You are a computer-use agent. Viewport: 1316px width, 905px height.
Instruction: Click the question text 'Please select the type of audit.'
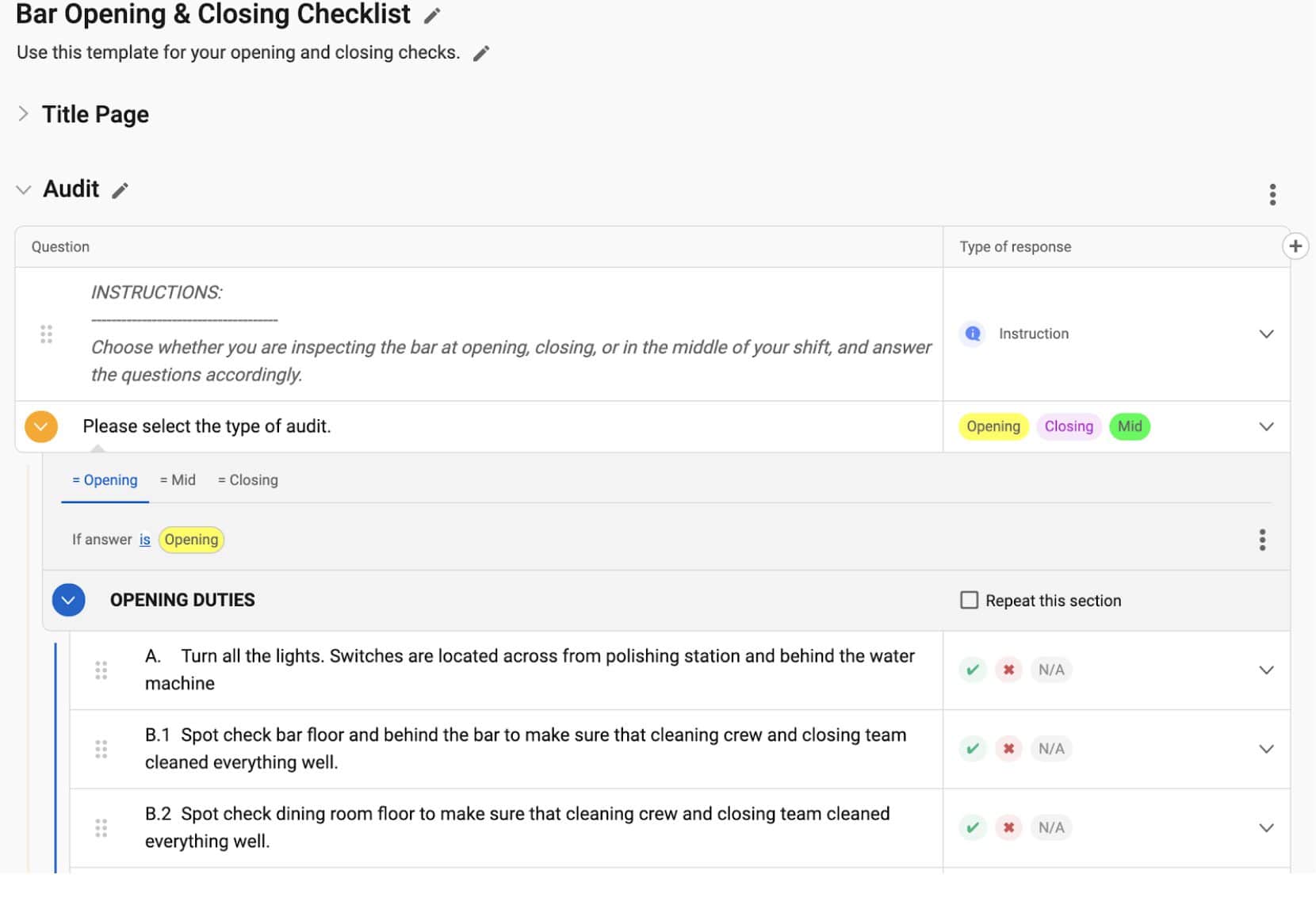tap(207, 426)
